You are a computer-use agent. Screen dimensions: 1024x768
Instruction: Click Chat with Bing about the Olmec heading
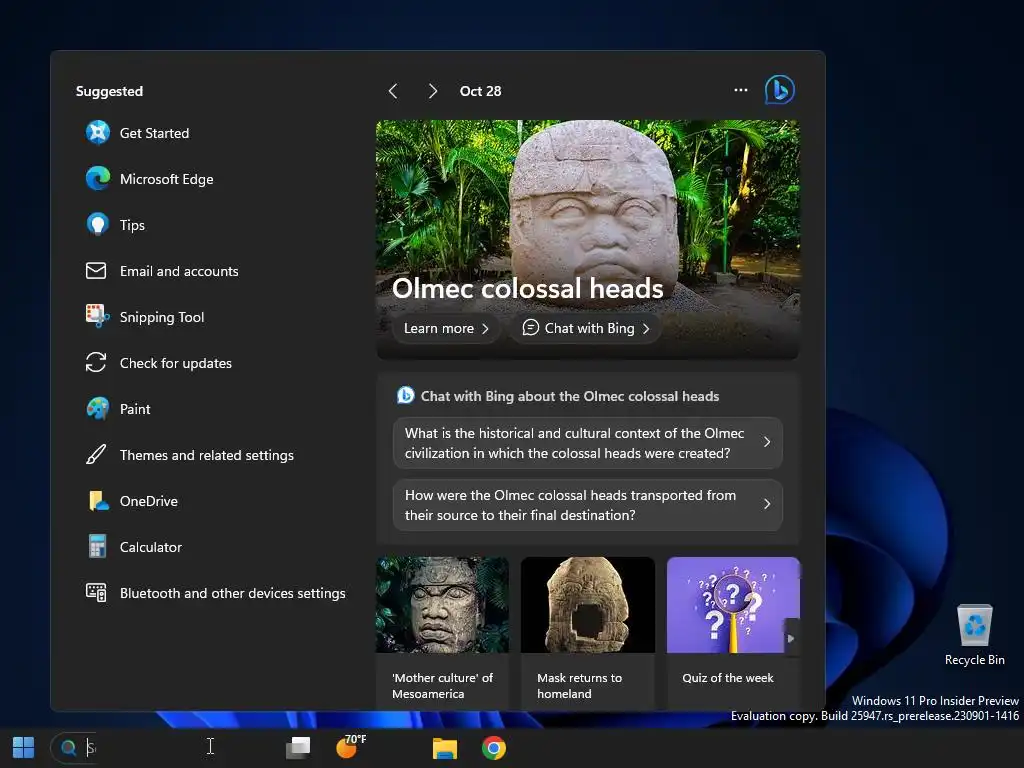(569, 396)
